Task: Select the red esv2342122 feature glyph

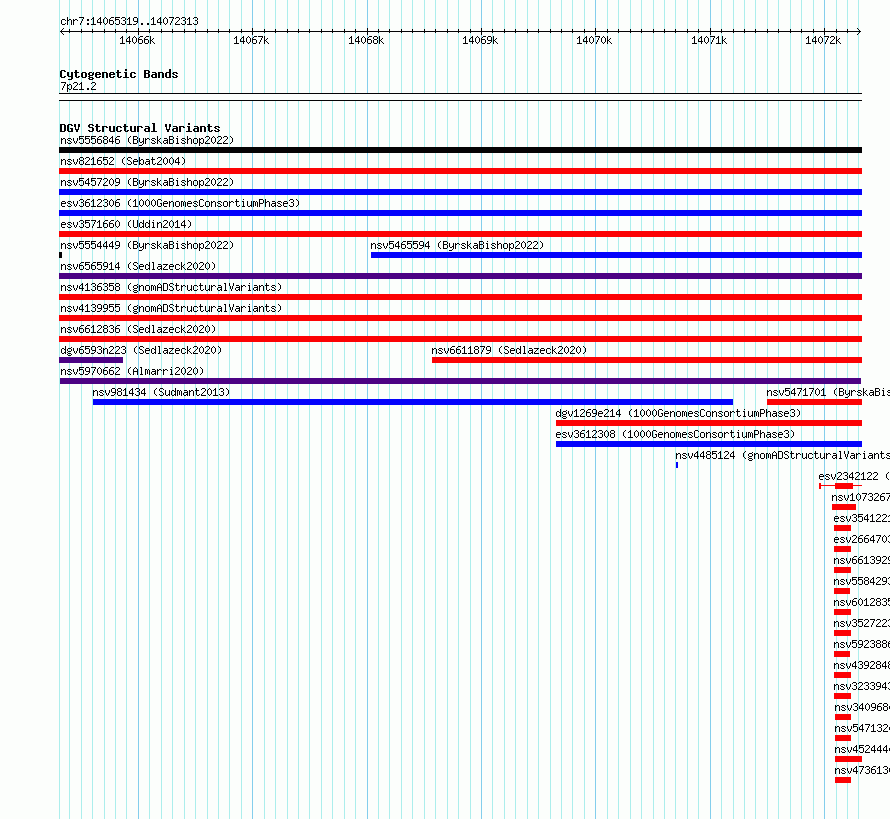Action: click(x=841, y=486)
